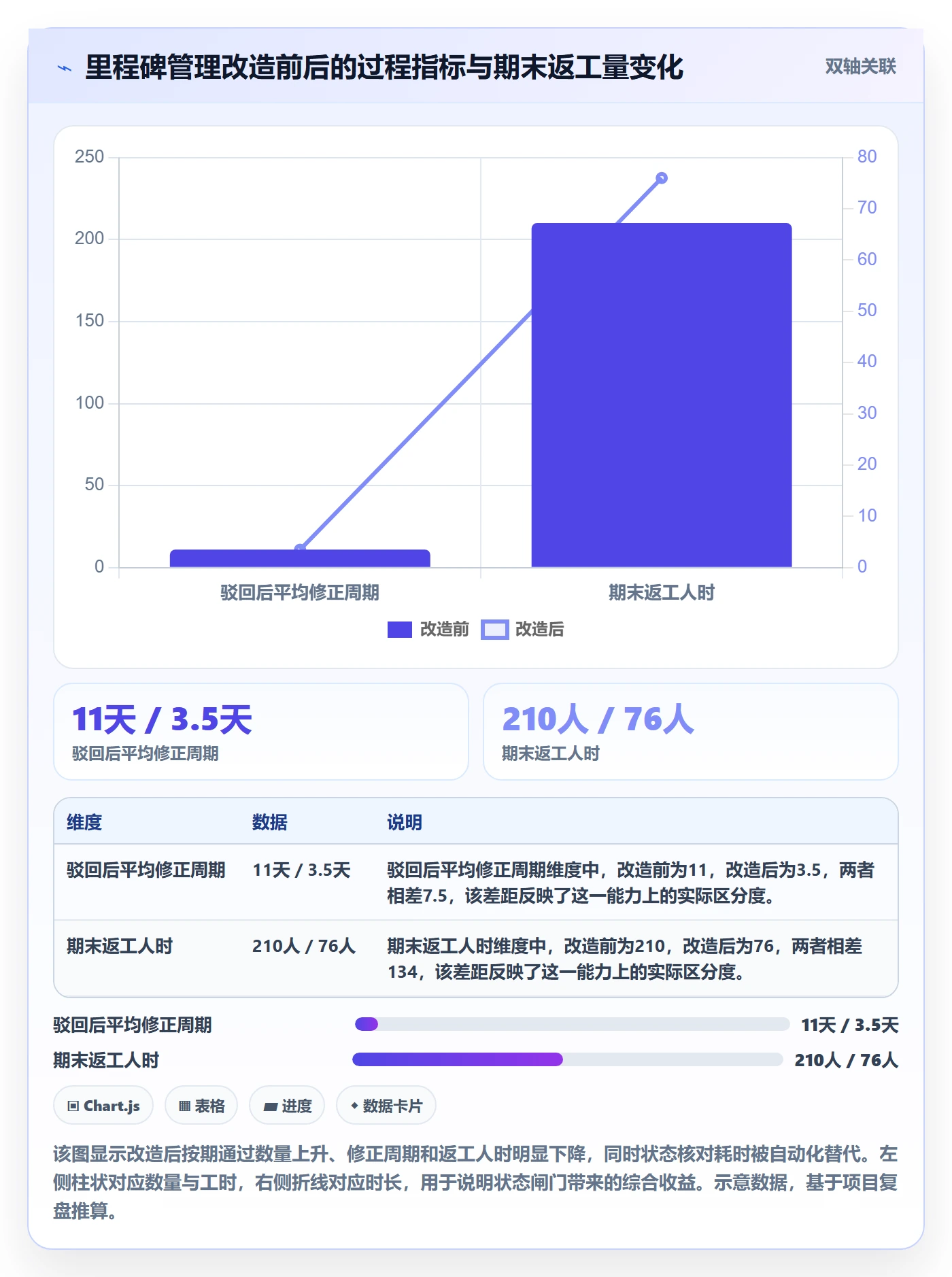
Task: Click the 进度 chip
Action: click(287, 1106)
